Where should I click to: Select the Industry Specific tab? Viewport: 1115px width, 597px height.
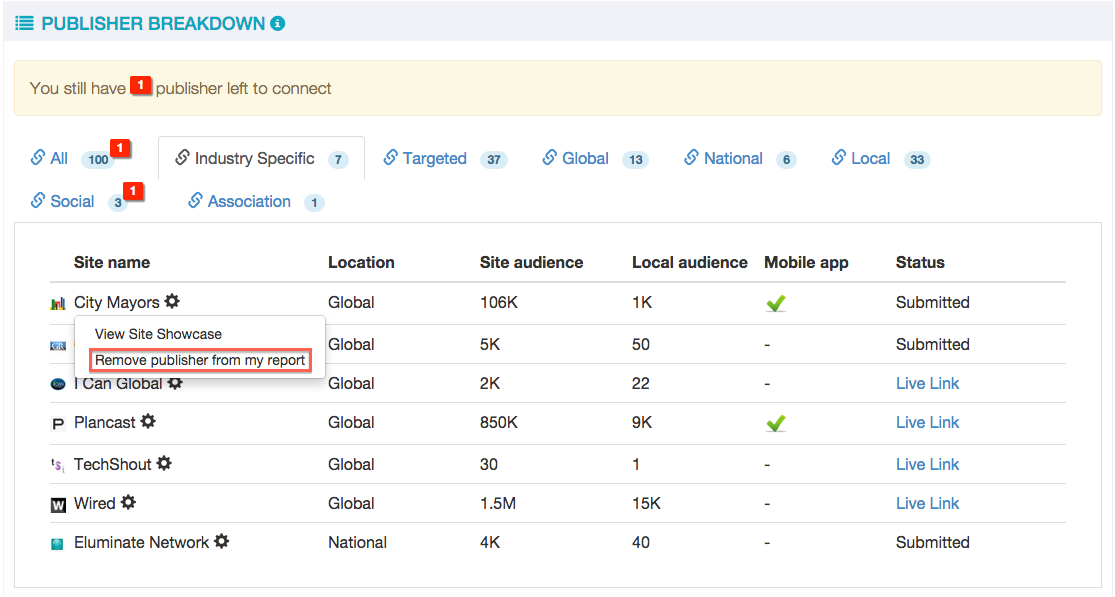(261, 158)
